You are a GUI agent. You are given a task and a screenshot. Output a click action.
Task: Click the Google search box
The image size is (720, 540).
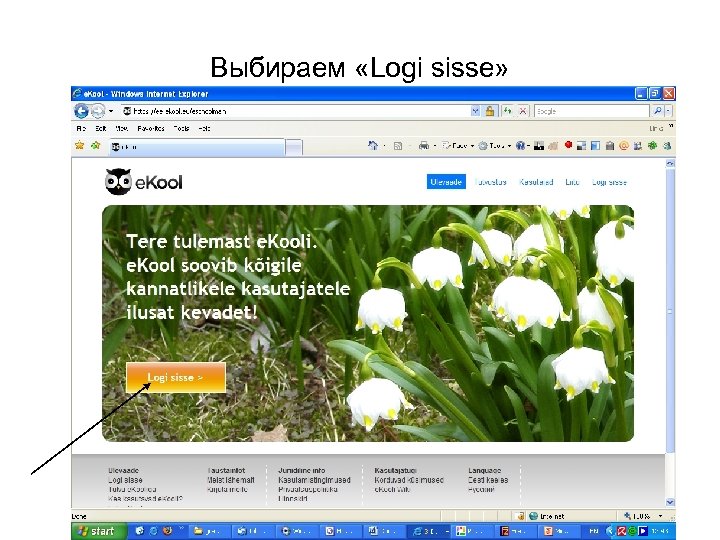pos(591,111)
